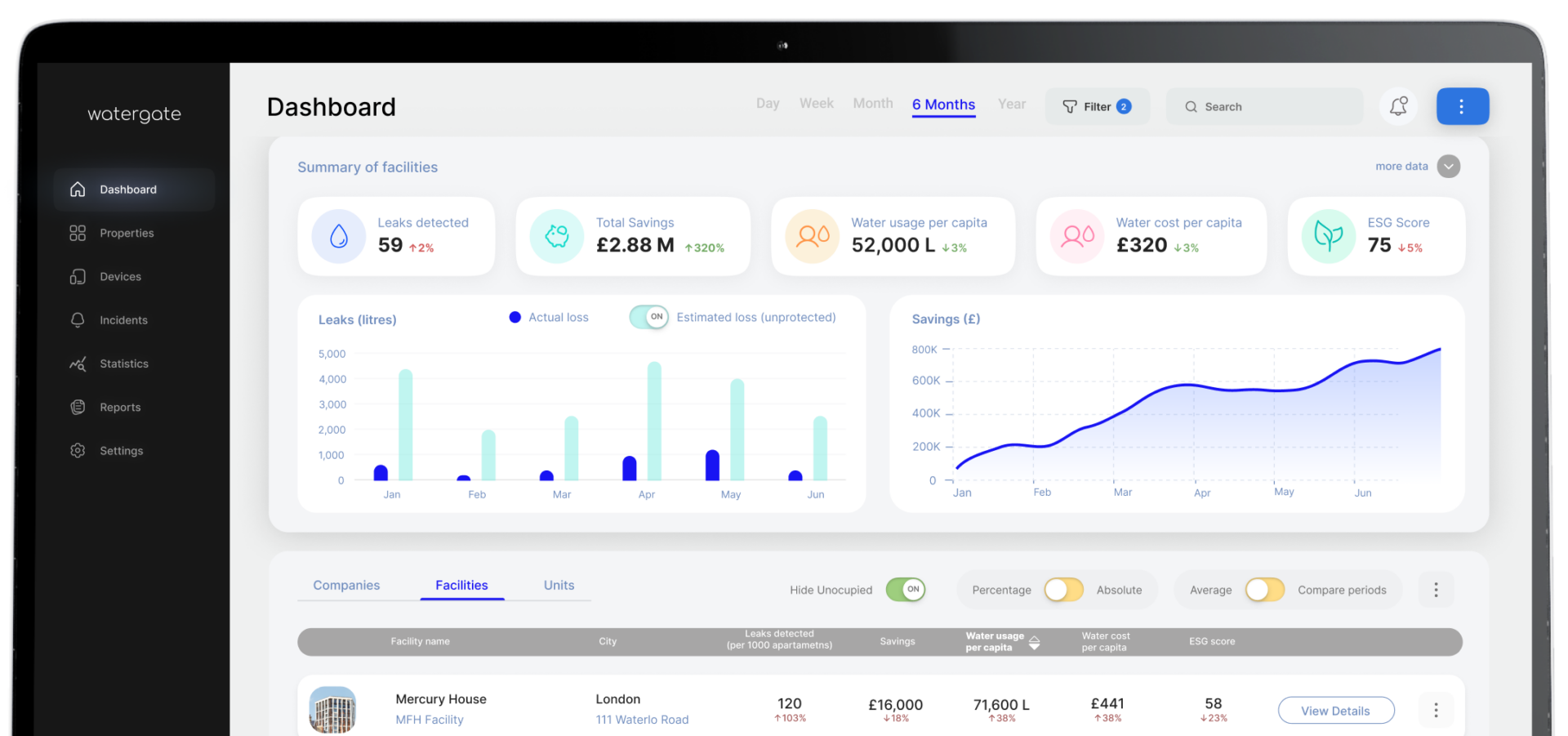The width and height of the screenshot is (1568, 736).
Task: Toggle Estimated loss (unprotected) switch
Action: pyautogui.click(x=649, y=317)
